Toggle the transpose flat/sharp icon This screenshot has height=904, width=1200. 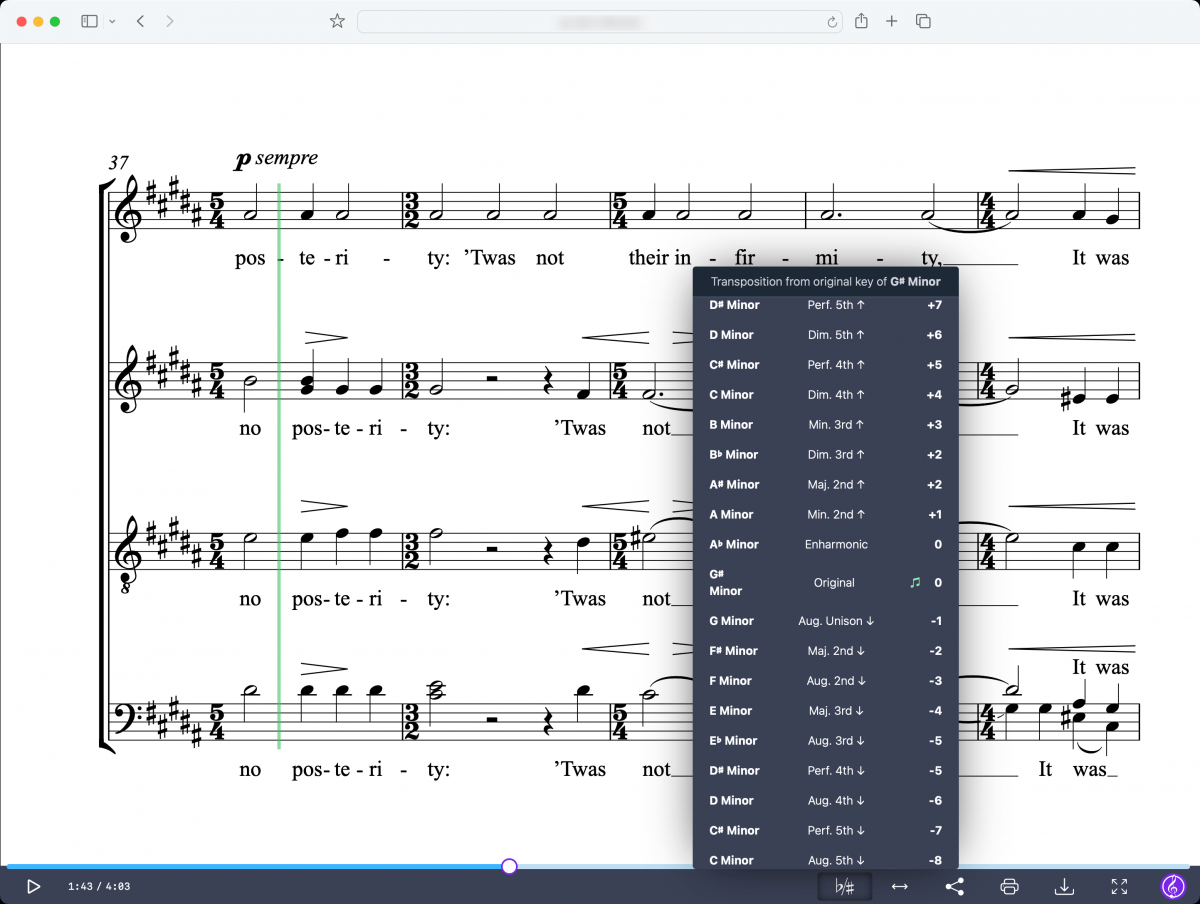click(x=845, y=886)
